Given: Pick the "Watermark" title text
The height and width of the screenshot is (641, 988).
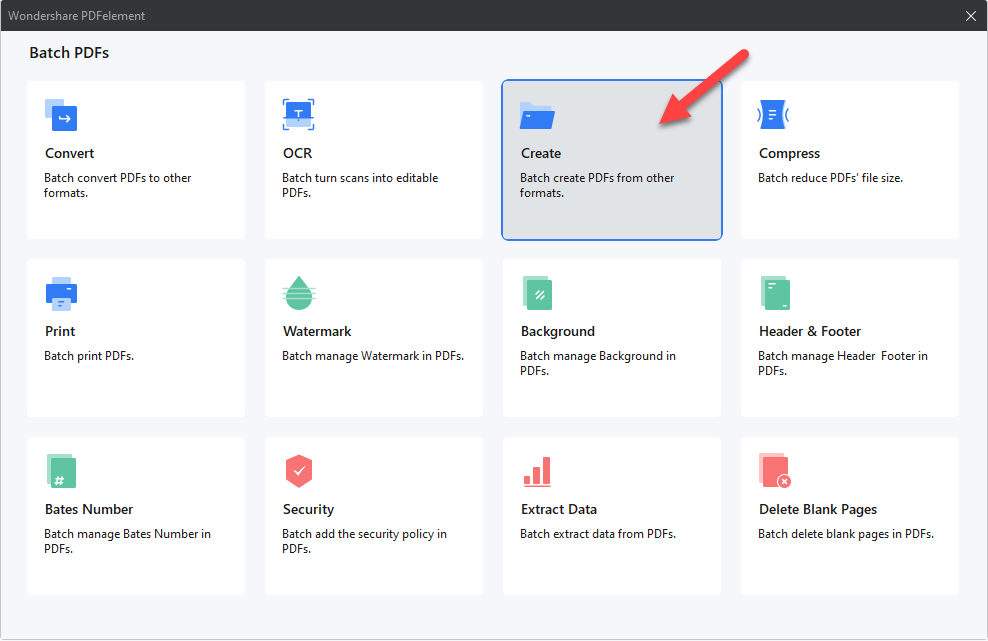Looking at the screenshot, I should [317, 331].
